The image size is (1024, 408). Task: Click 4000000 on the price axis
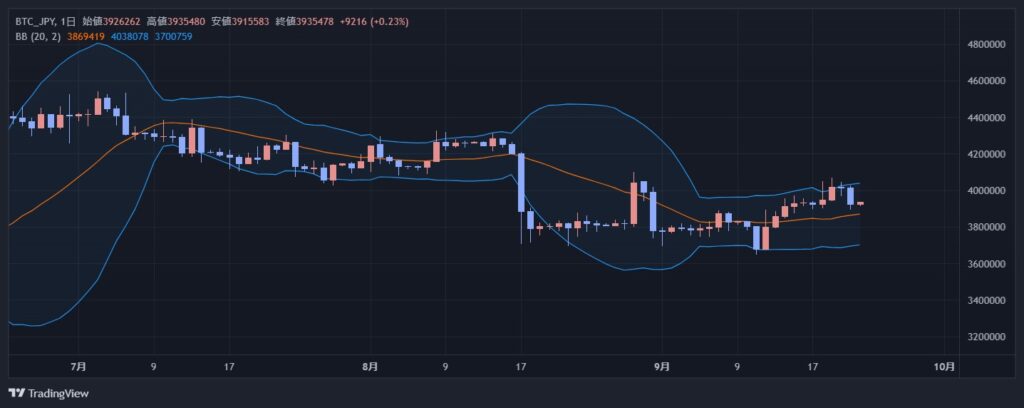tap(989, 191)
